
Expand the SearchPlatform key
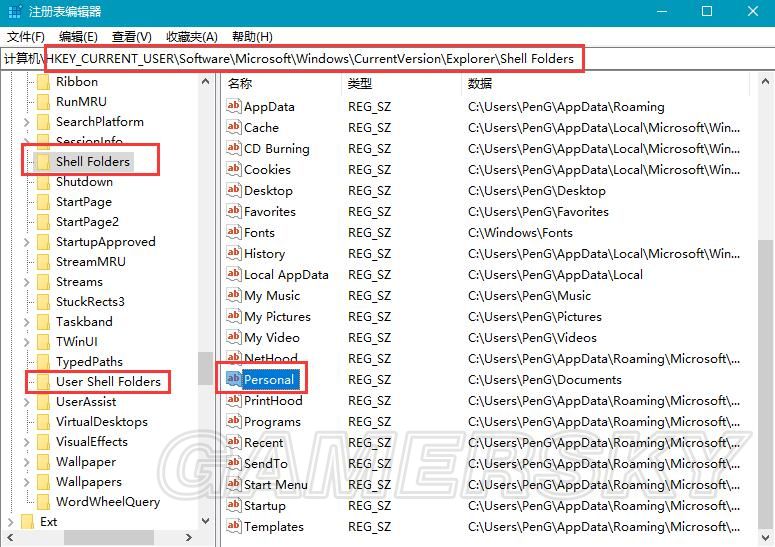pos(26,122)
